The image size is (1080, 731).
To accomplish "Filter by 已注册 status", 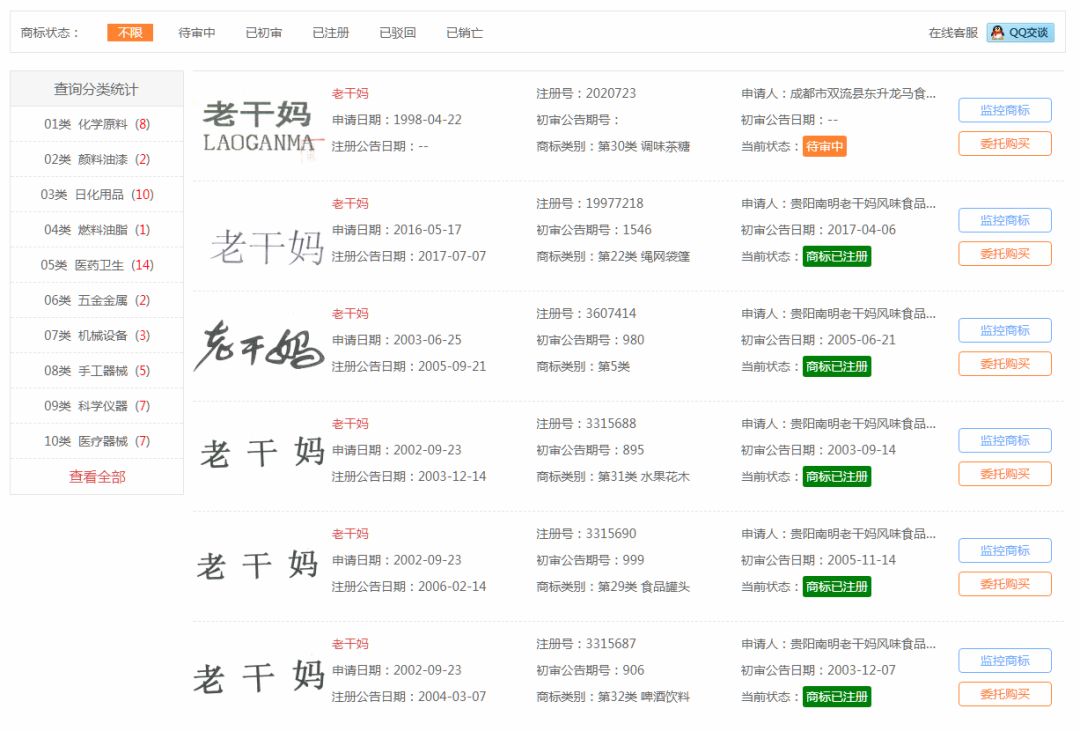I will tap(331, 32).
